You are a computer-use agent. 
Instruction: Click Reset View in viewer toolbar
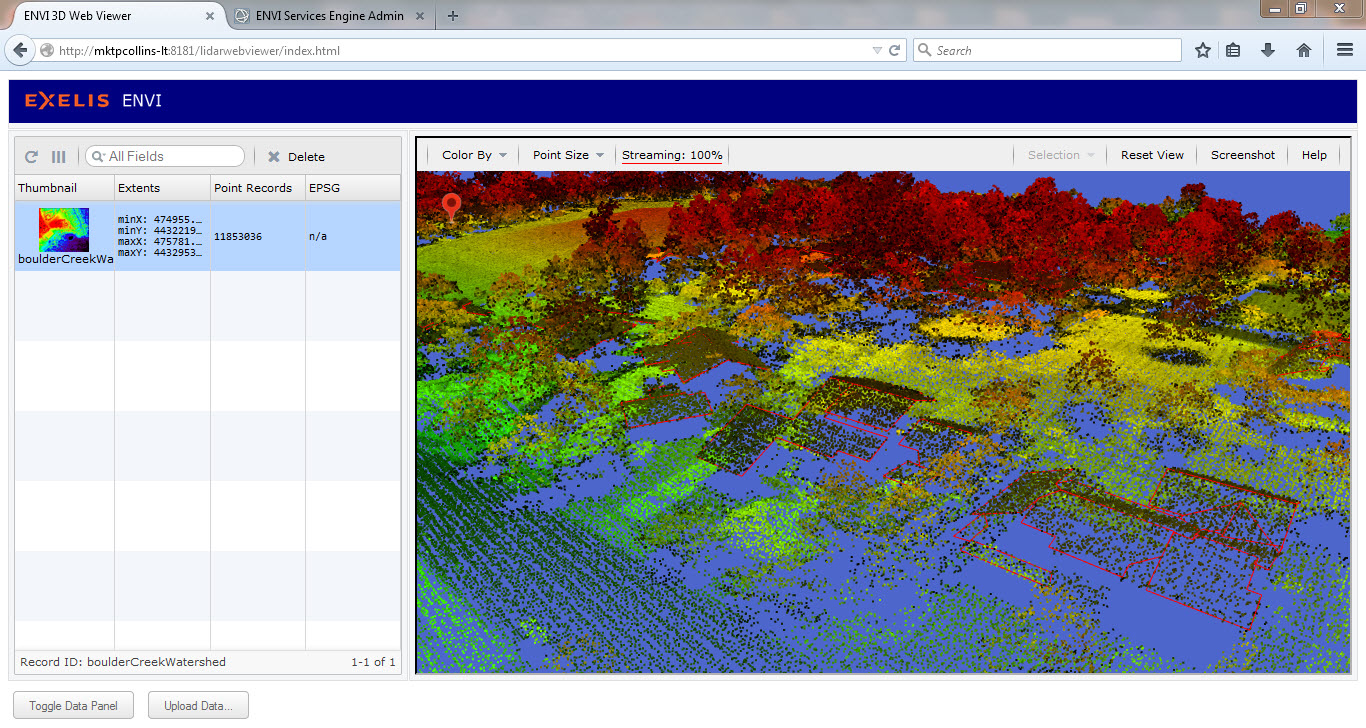pyautogui.click(x=1152, y=155)
